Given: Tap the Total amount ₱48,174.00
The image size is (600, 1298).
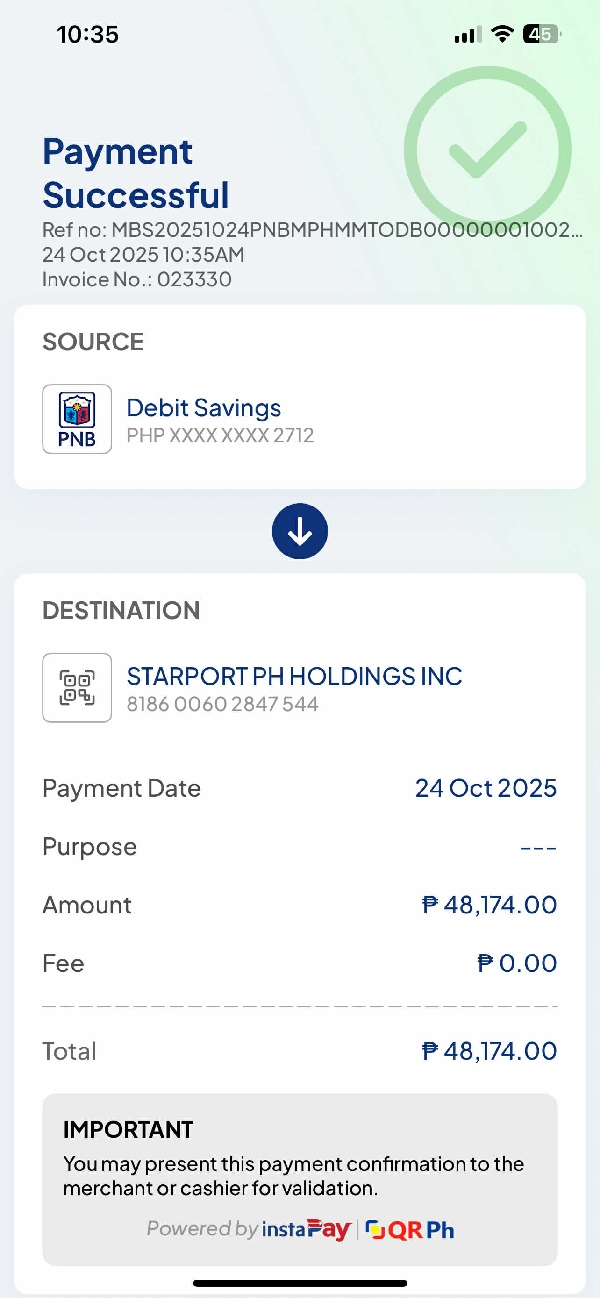Looking at the screenshot, I should click(x=489, y=1051).
